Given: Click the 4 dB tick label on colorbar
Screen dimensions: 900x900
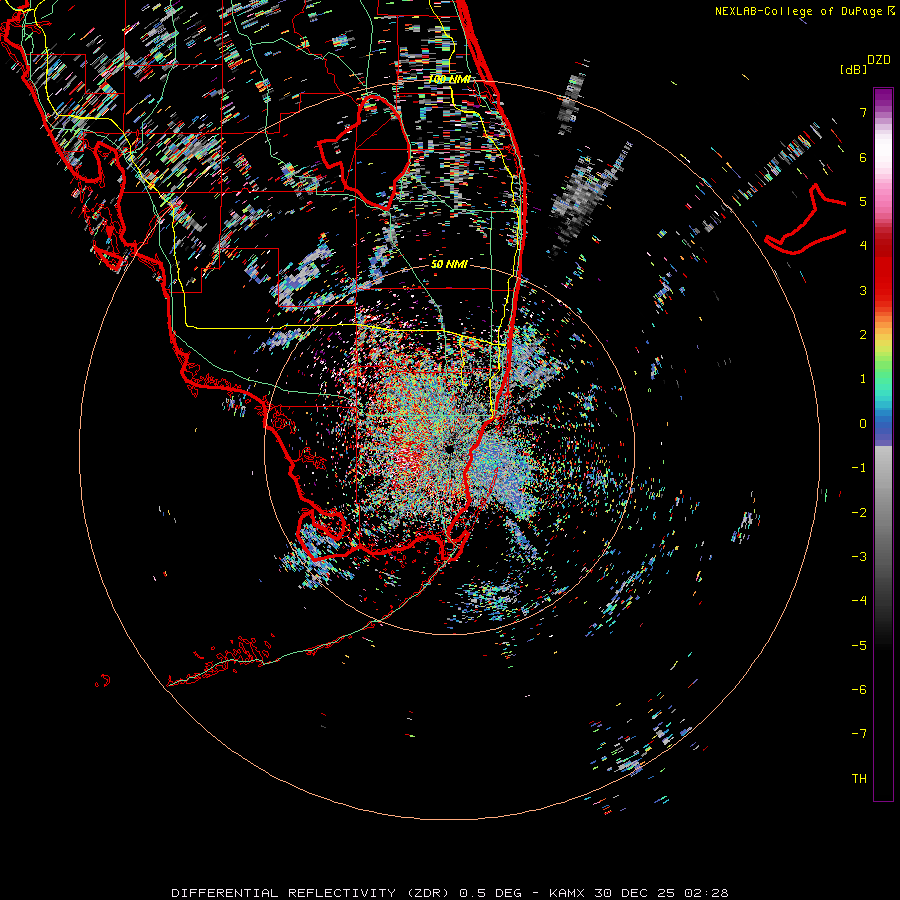Looking at the screenshot, I should coord(863,246).
